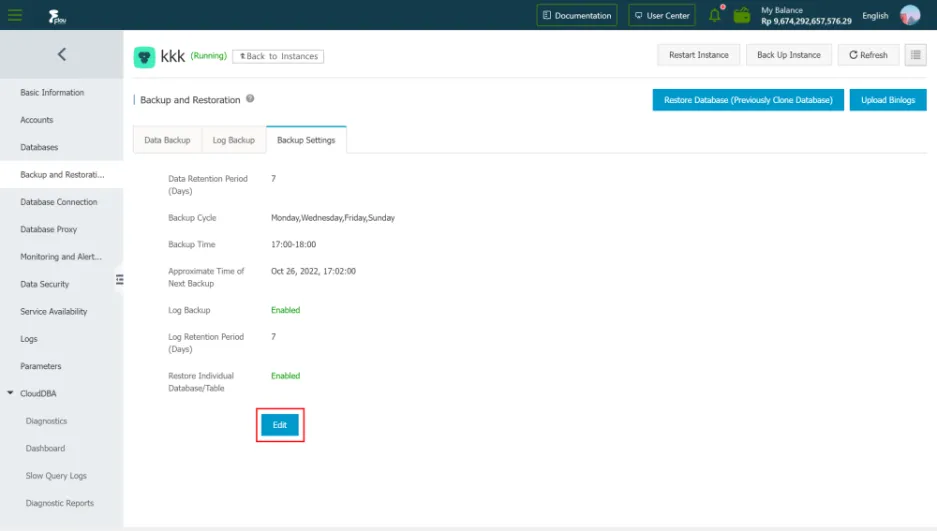
Task: Click the Running status label
Action: point(209,56)
